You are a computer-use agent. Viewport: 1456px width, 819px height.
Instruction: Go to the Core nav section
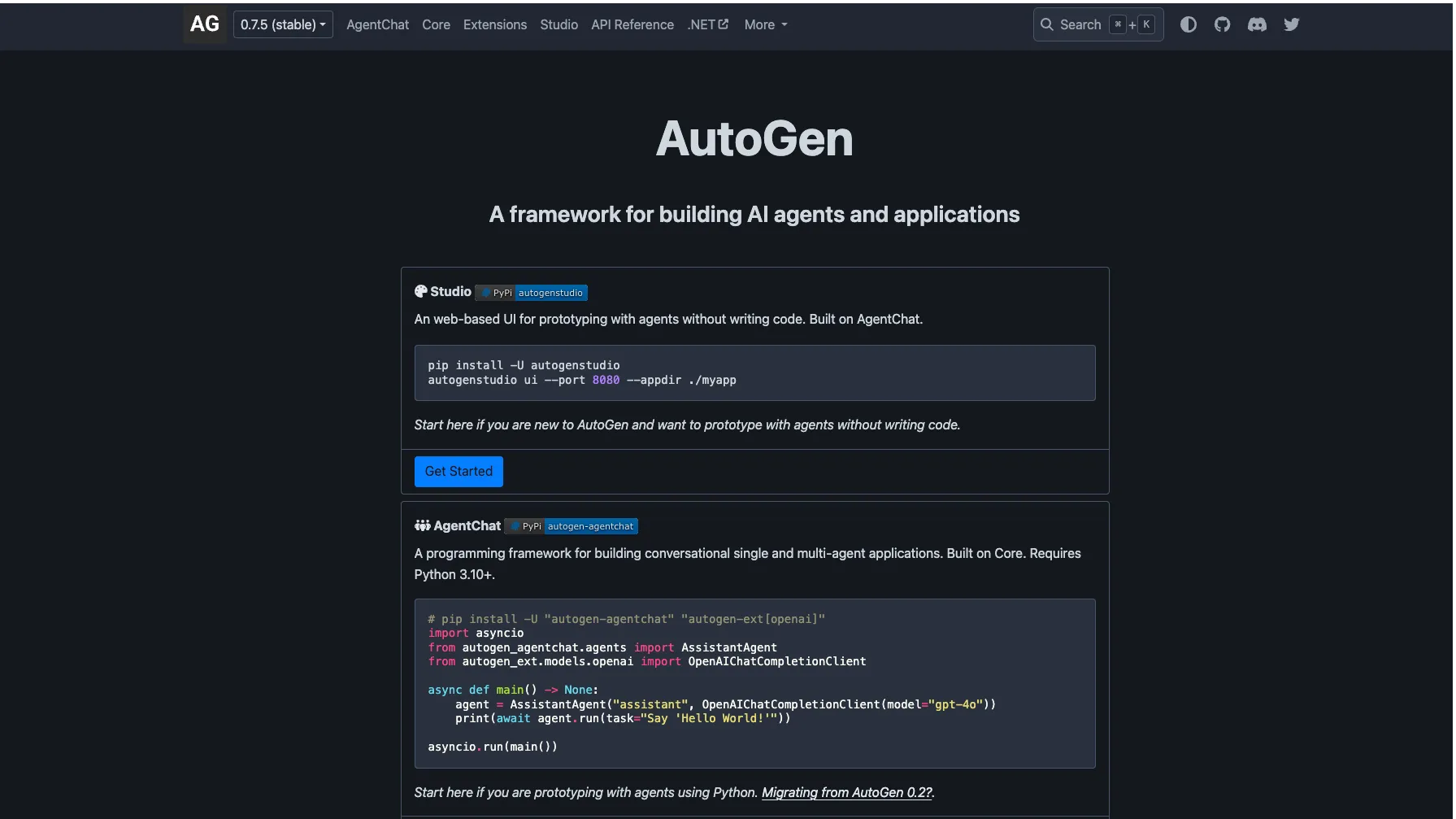tap(436, 24)
